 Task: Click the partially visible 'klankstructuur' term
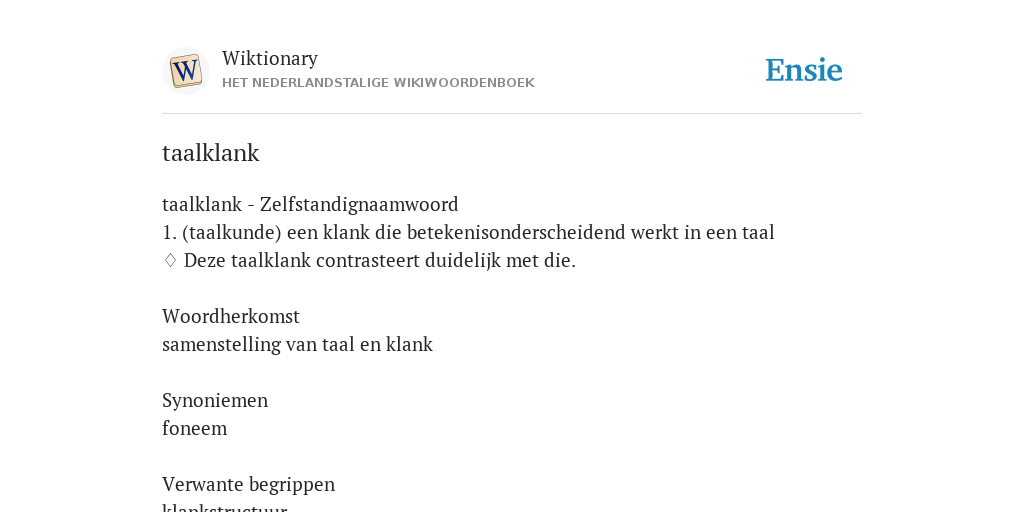click(224, 507)
